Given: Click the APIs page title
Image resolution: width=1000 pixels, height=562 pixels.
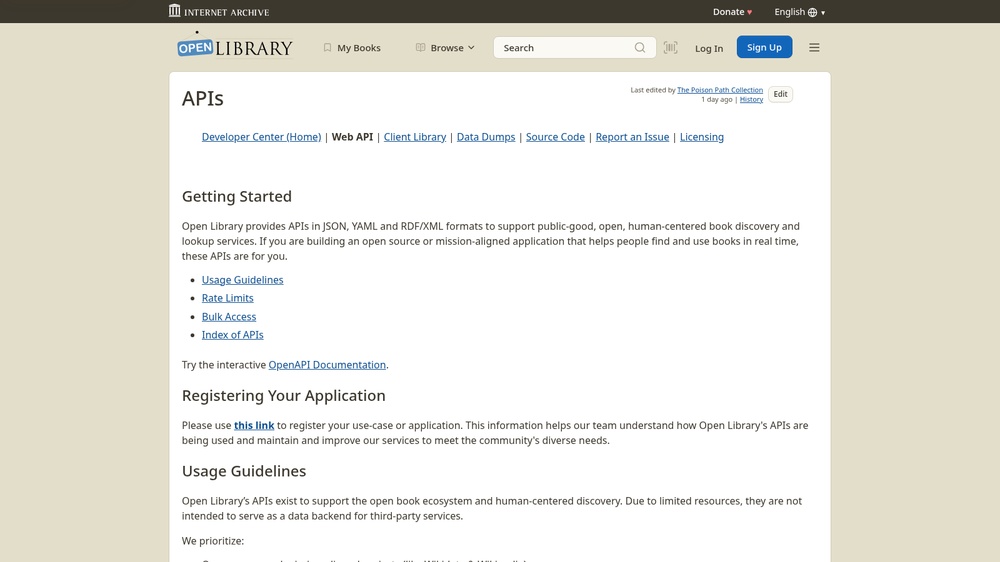Looking at the screenshot, I should point(203,98).
